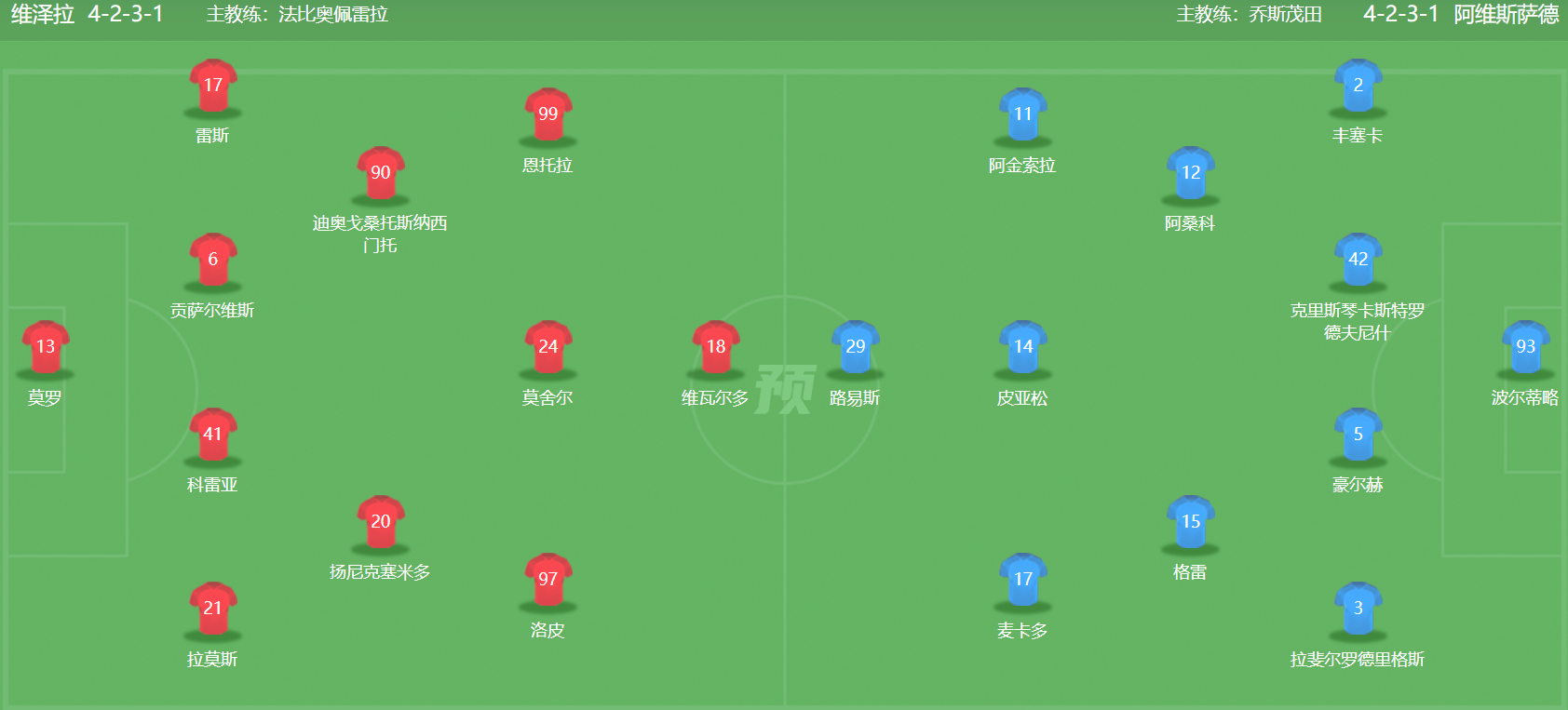Click blue jersey number 29 路易斯
Image resolution: width=1568 pixels, height=710 pixels.
coord(855,347)
